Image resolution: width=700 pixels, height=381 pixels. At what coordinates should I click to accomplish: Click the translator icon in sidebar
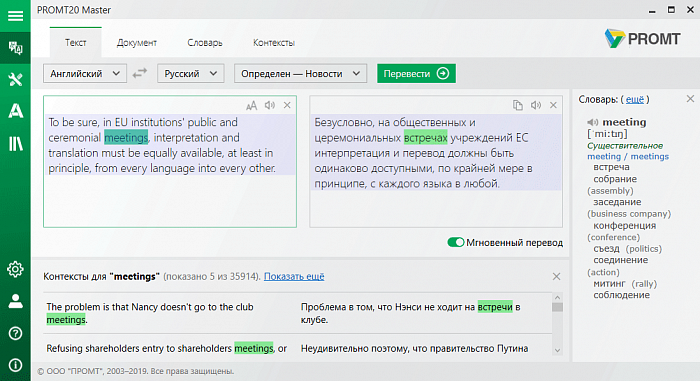[x=15, y=48]
